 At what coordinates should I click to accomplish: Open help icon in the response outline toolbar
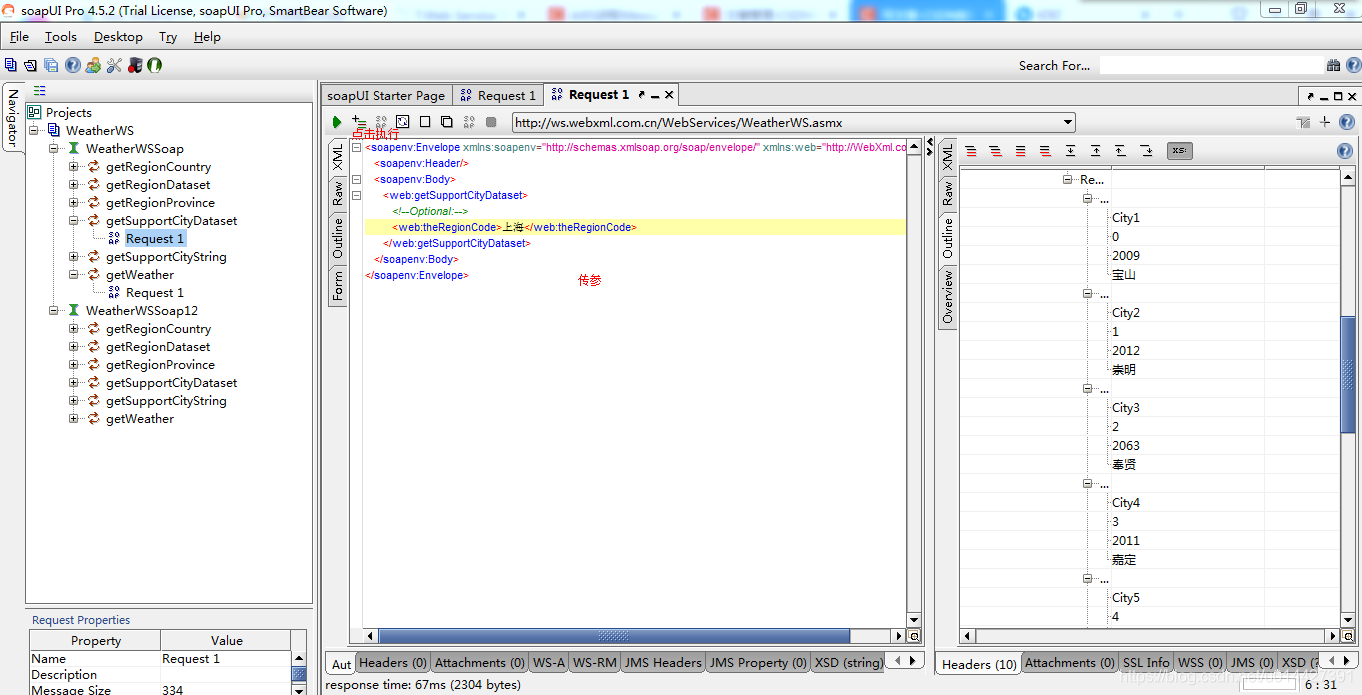(1345, 151)
